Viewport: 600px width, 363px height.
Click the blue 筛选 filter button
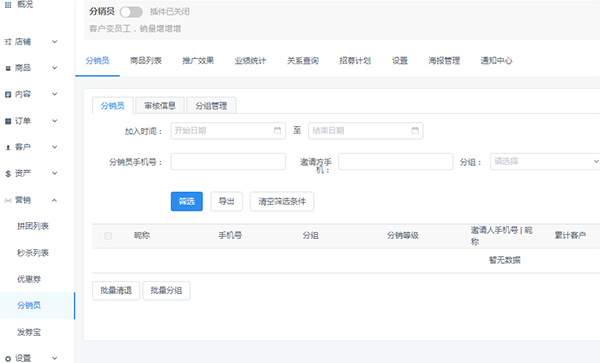[x=187, y=202]
